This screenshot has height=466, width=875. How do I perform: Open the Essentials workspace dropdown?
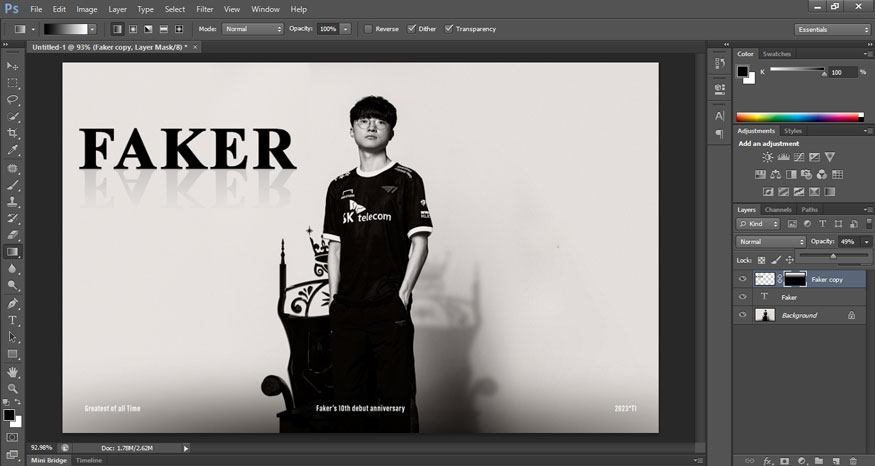pos(832,30)
